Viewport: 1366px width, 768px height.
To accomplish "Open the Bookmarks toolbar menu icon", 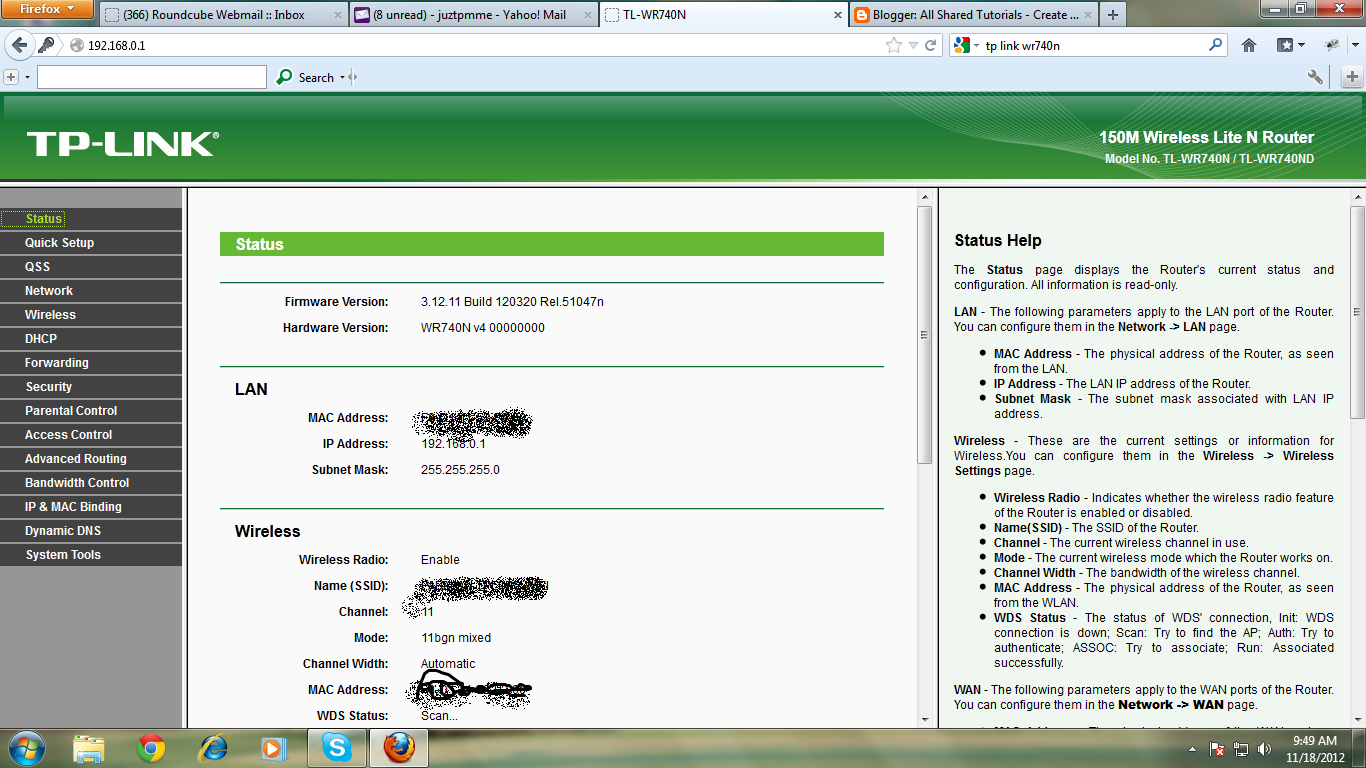I will [x=1290, y=45].
